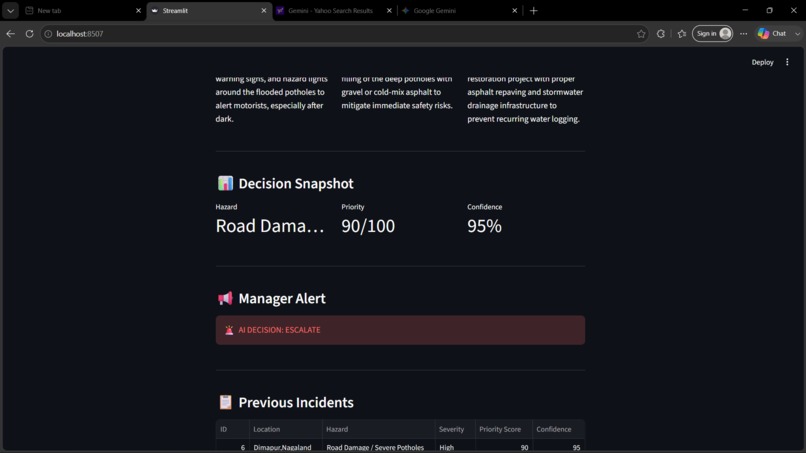Open the Copilot Chat panel
Image resolution: width=806 pixels, height=453 pixels.
(x=773, y=33)
